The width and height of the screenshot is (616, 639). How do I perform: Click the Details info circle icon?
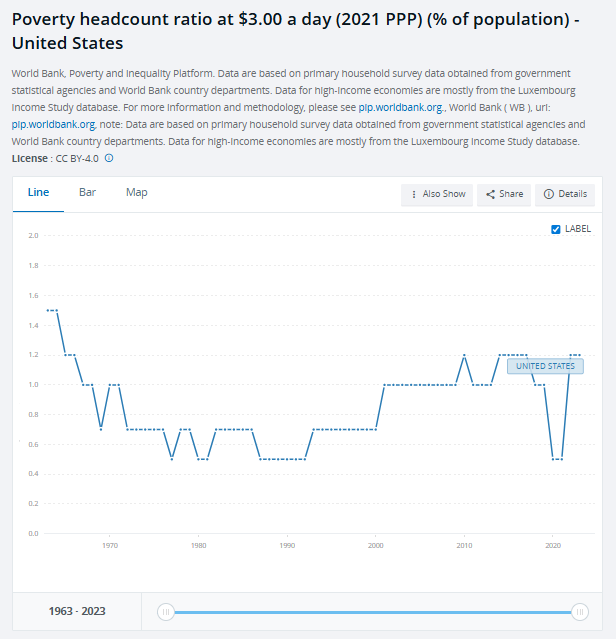click(549, 194)
